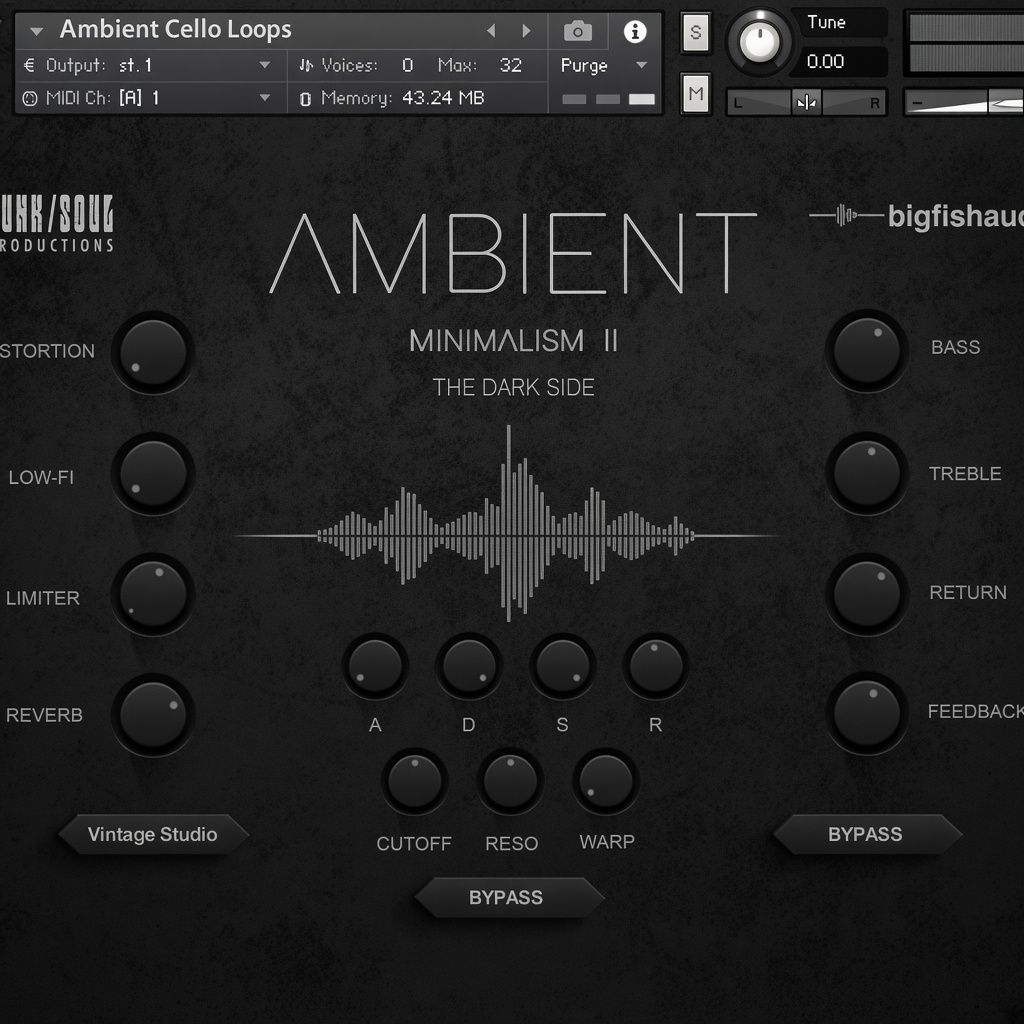Click the output routing icon beside Output
The image size is (1024, 1024).
(x=29, y=65)
